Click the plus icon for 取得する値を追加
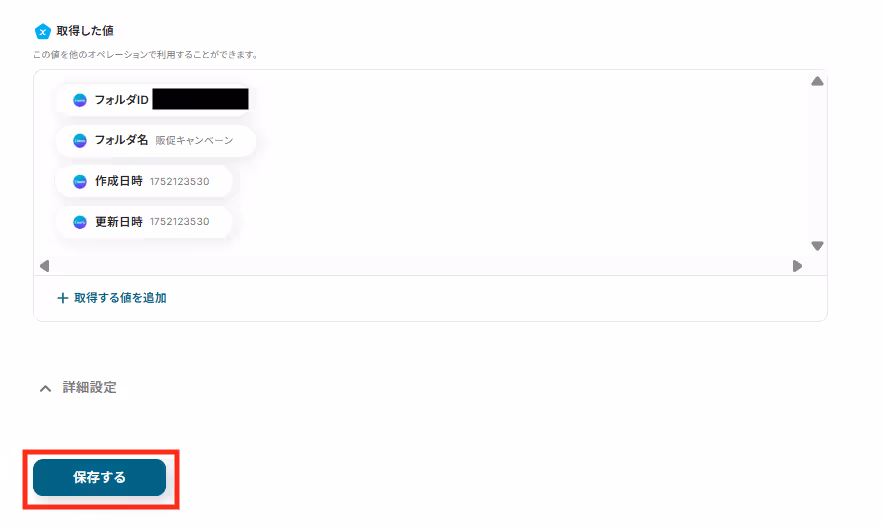 62,298
